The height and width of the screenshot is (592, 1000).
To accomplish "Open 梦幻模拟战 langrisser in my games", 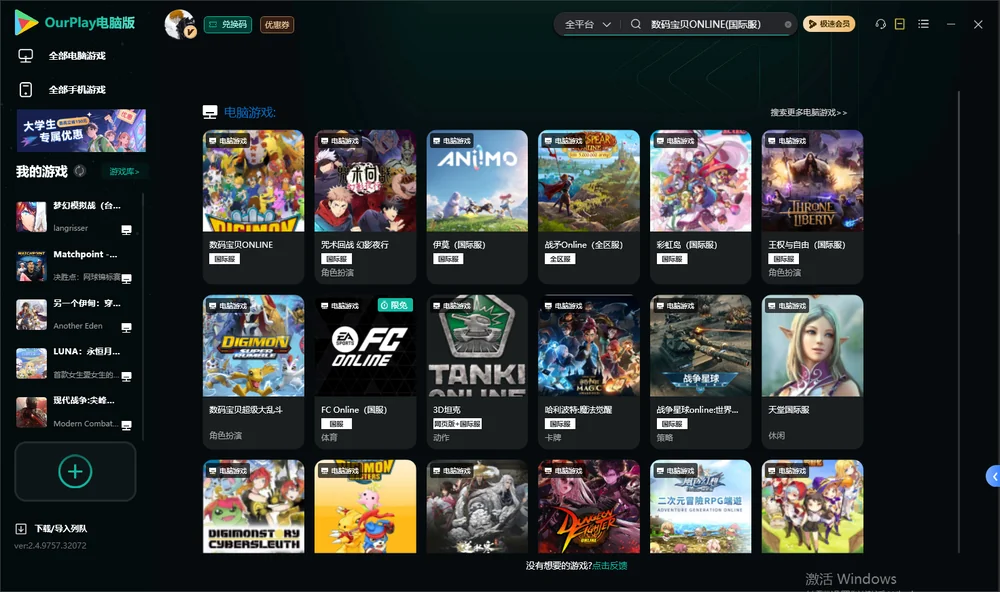I will 75,217.
